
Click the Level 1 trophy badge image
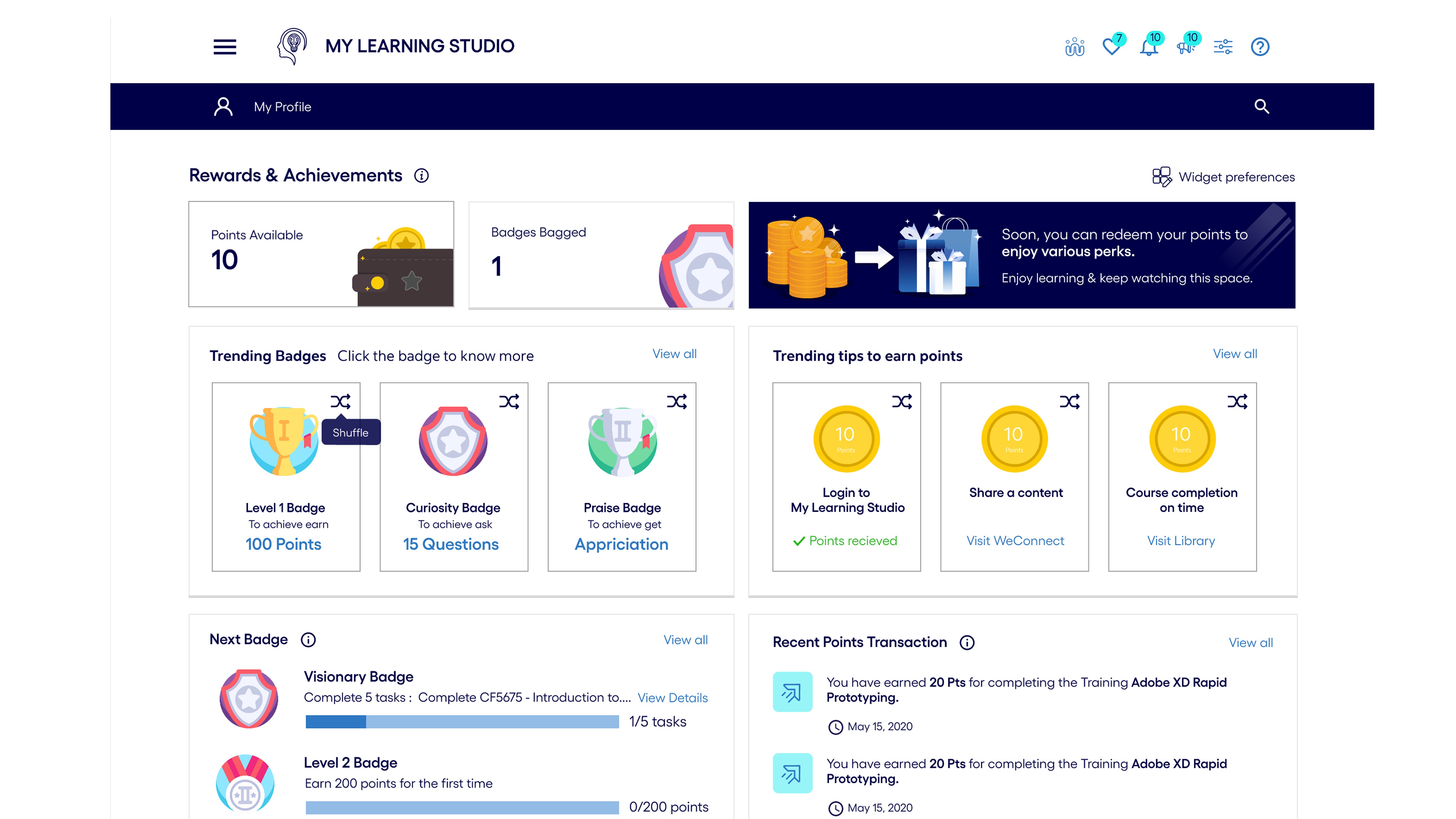coord(284,442)
